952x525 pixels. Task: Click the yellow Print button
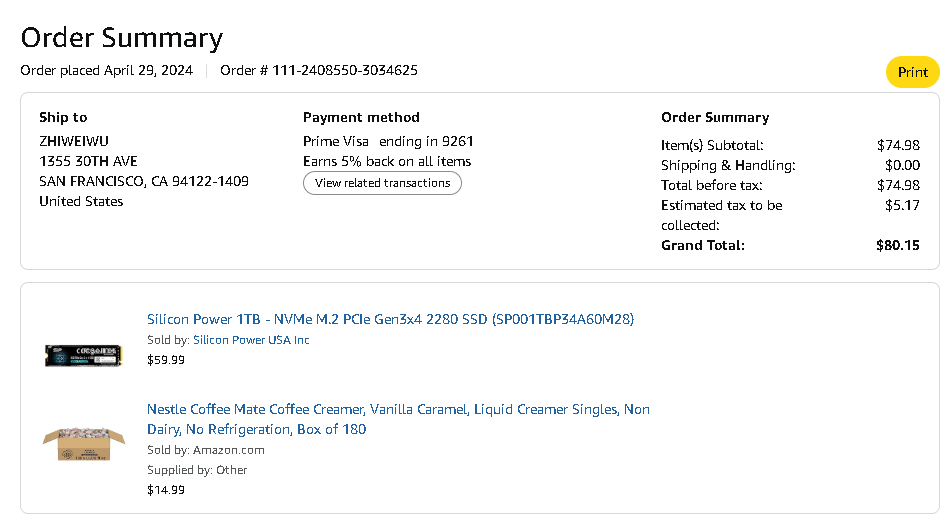(x=912, y=72)
